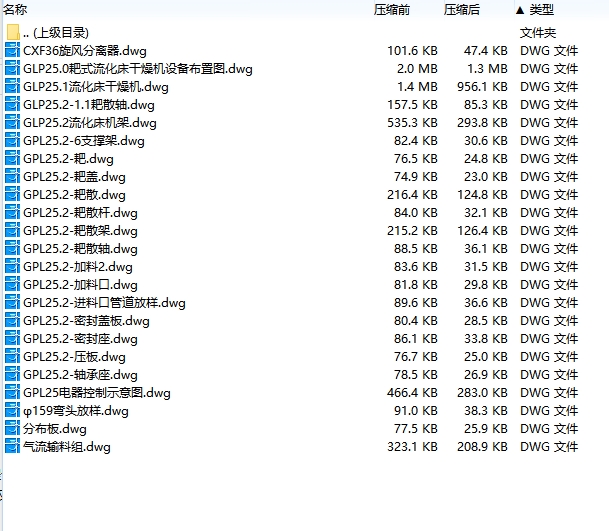Open the parent directory folder icon
Viewport: 609px width, 531px height.
click(13, 32)
